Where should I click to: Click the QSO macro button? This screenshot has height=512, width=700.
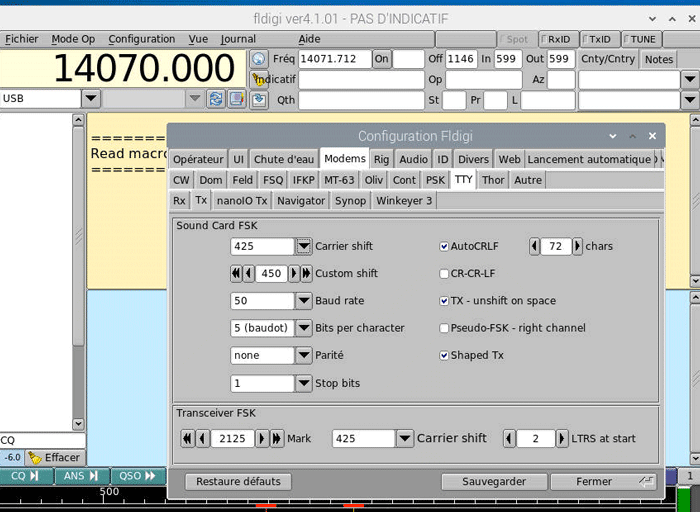coord(138,476)
